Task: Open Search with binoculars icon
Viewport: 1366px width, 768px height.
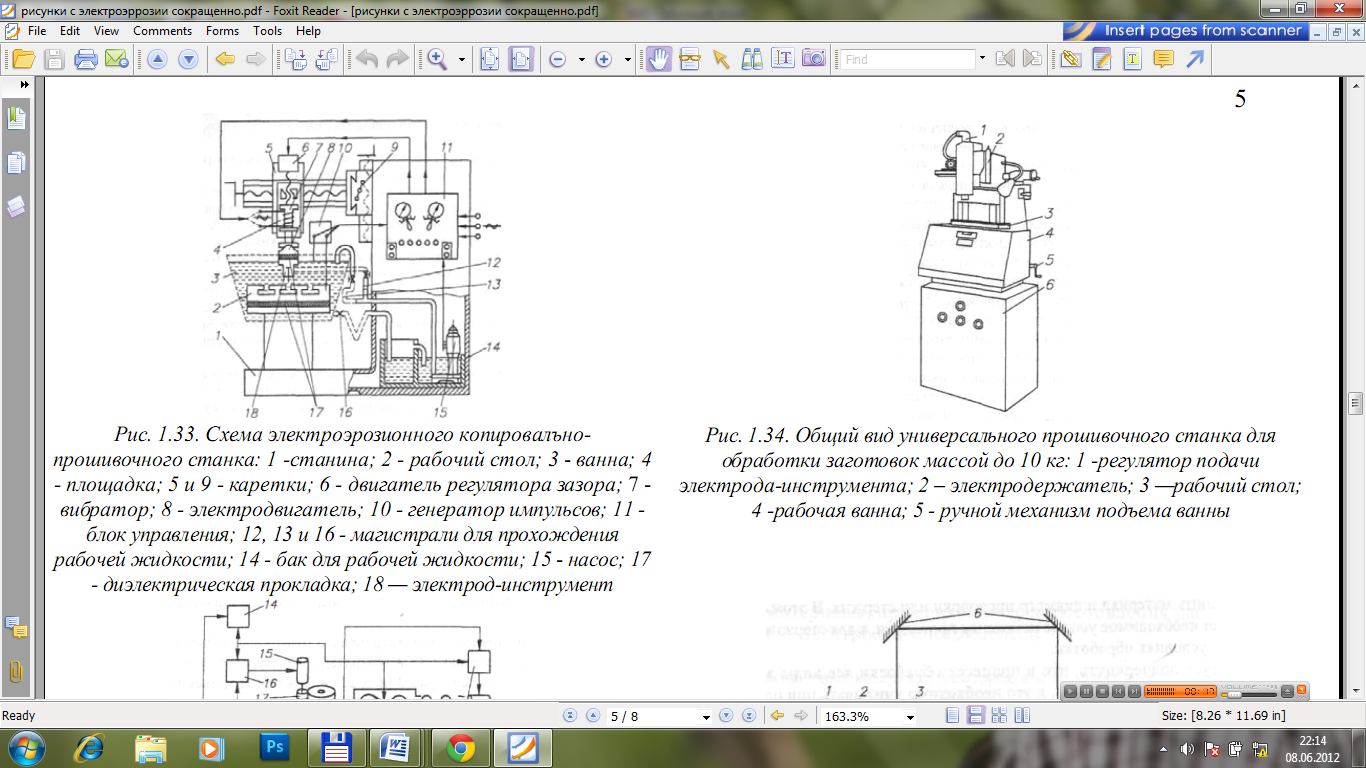Action: coord(752,59)
